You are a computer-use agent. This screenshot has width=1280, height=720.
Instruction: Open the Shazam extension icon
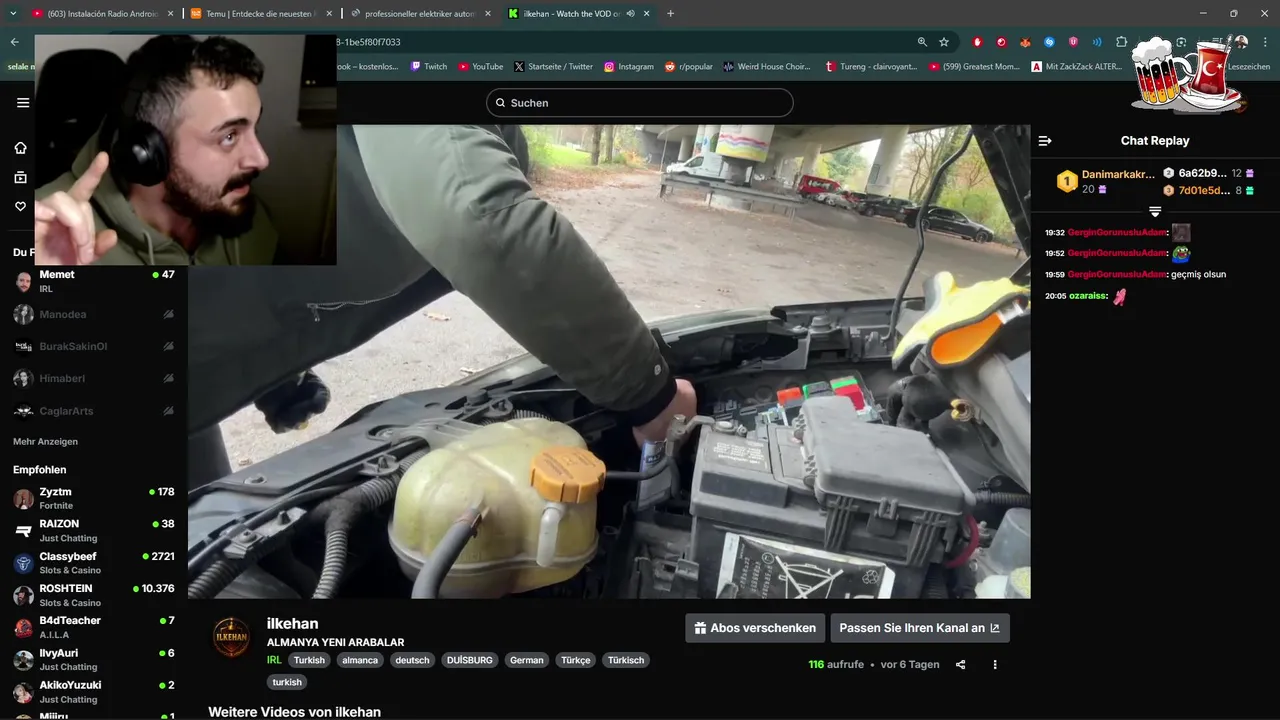[1049, 42]
